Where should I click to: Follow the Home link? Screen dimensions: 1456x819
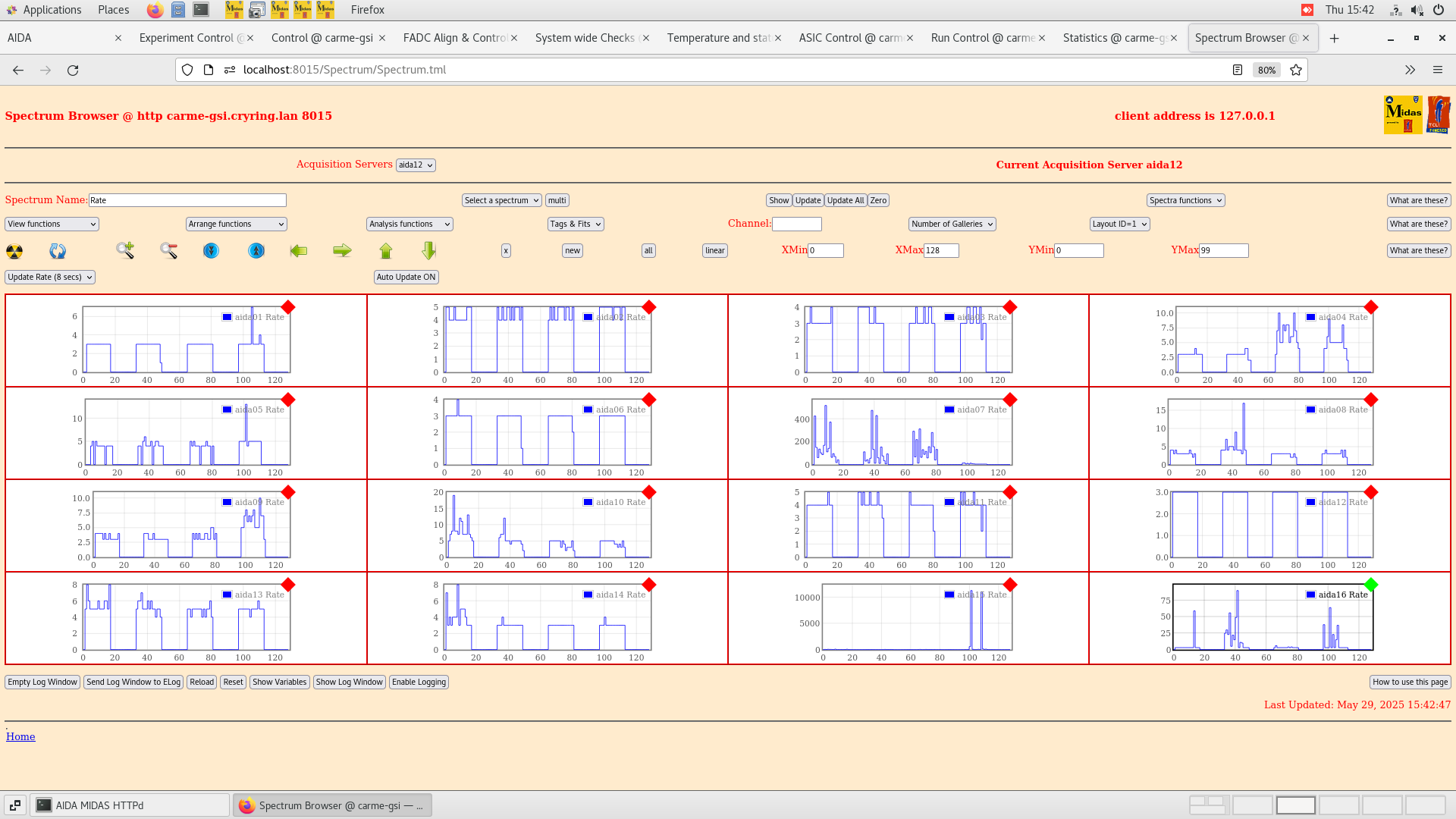coord(20,736)
